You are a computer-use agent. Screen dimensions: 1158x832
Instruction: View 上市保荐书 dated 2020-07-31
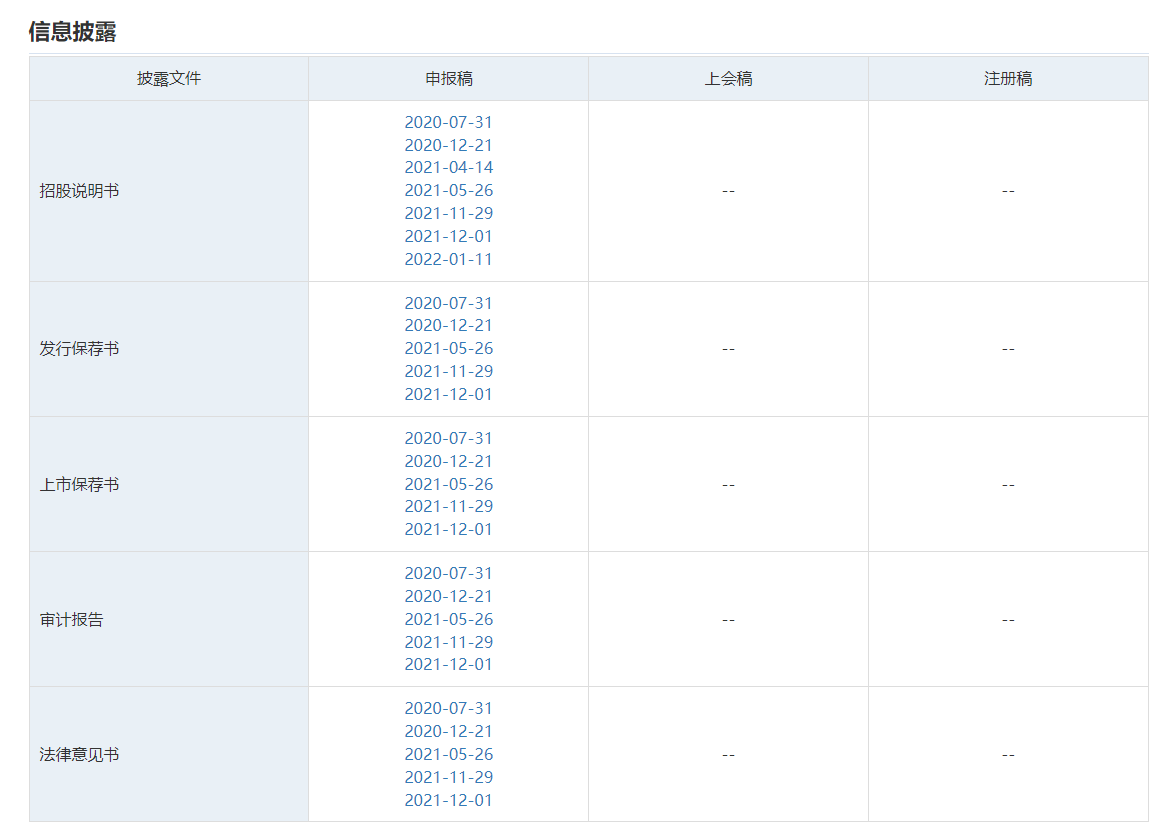tap(448, 438)
